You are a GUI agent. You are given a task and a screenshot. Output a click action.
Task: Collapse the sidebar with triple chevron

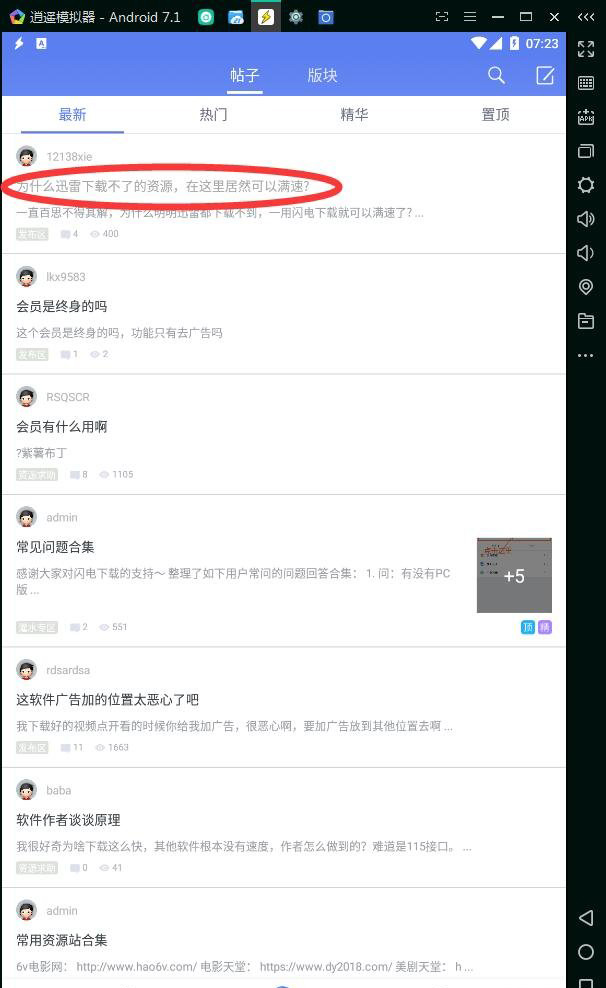click(x=586, y=17)
